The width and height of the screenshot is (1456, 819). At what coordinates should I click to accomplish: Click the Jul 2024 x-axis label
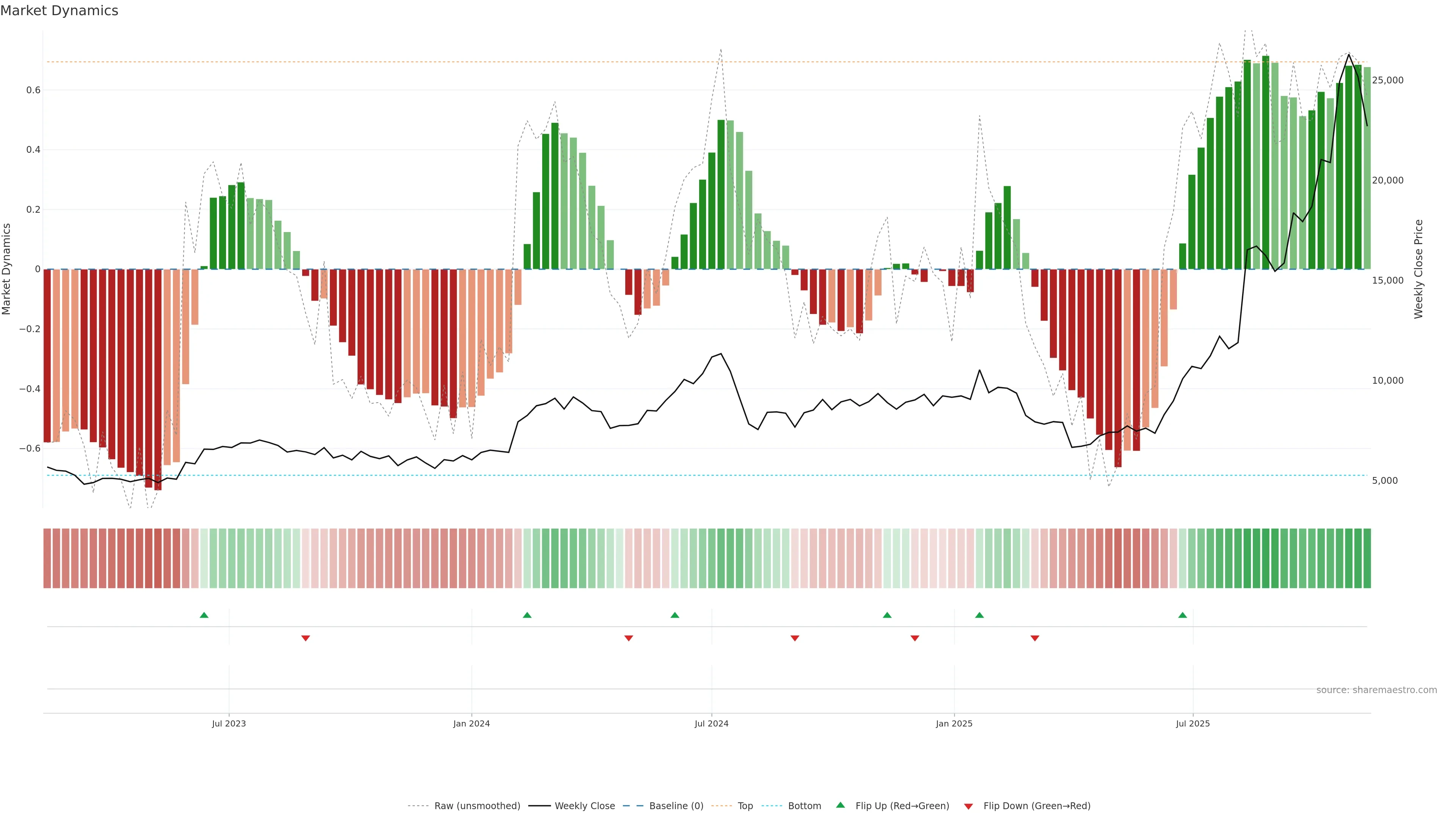(x=711, y=723)
